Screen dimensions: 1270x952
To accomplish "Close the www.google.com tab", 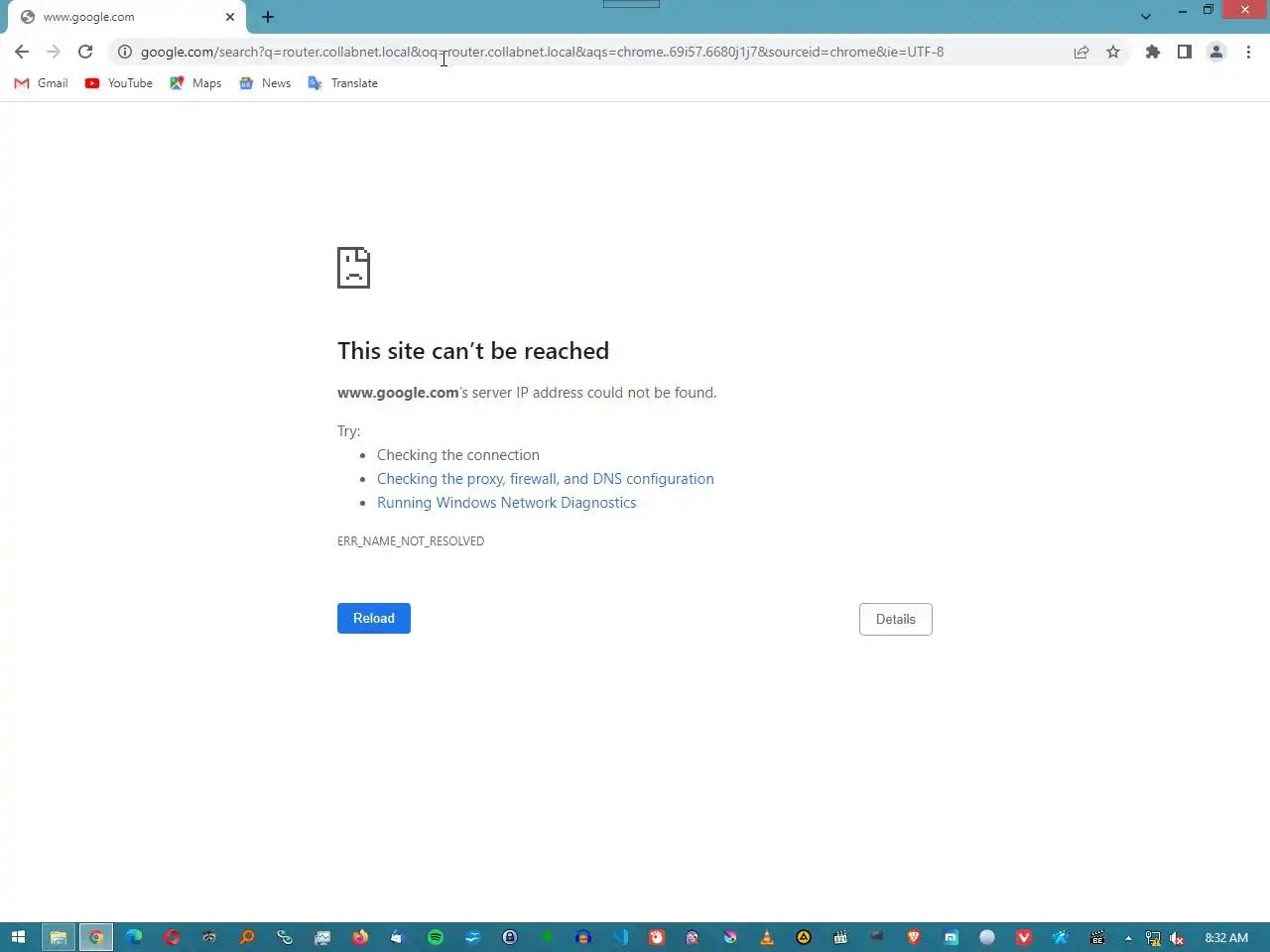I will pos(230,17).
